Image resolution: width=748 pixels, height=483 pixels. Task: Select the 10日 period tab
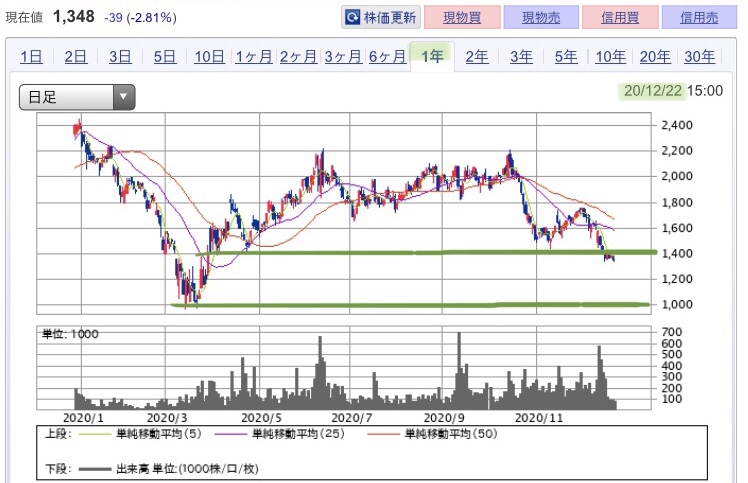(x=209, y=57)
